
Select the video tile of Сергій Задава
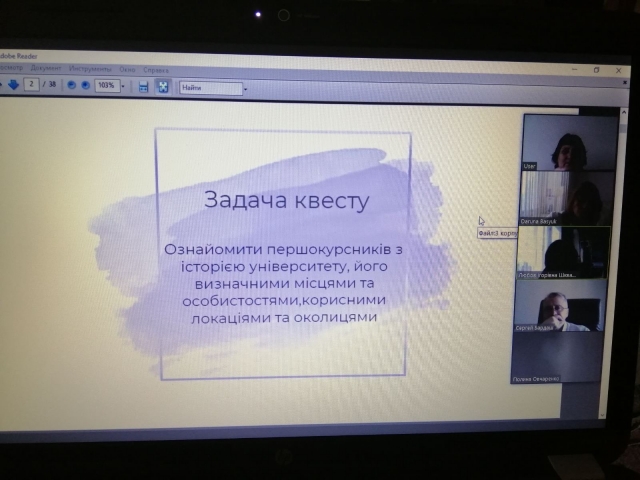pyautogui.click(x=559, y=305)
